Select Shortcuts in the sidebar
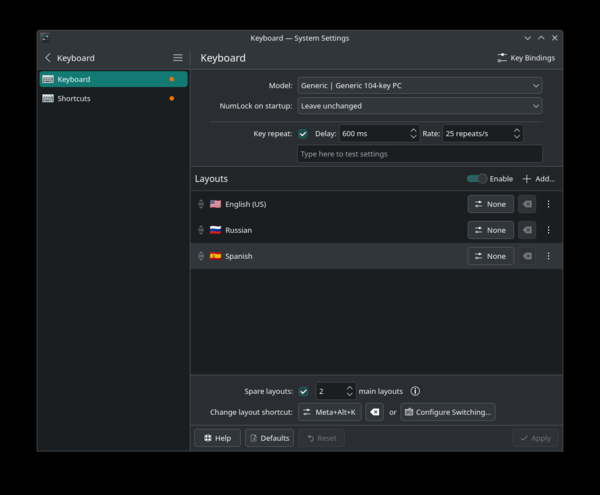This screenshot has height=495, width=600. coord(74,99)
